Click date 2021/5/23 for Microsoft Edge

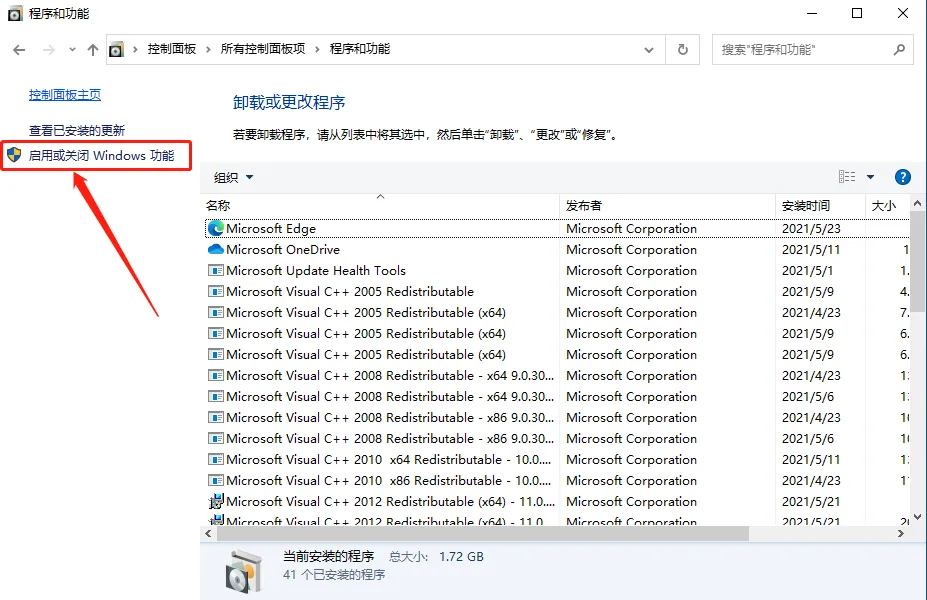tap(811, 228)
